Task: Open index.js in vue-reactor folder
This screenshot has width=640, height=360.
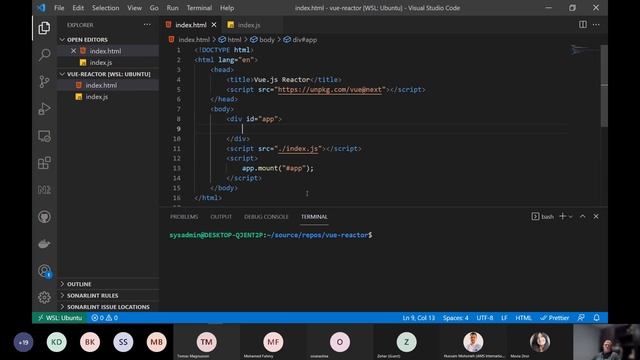Action: click(108, 97)
